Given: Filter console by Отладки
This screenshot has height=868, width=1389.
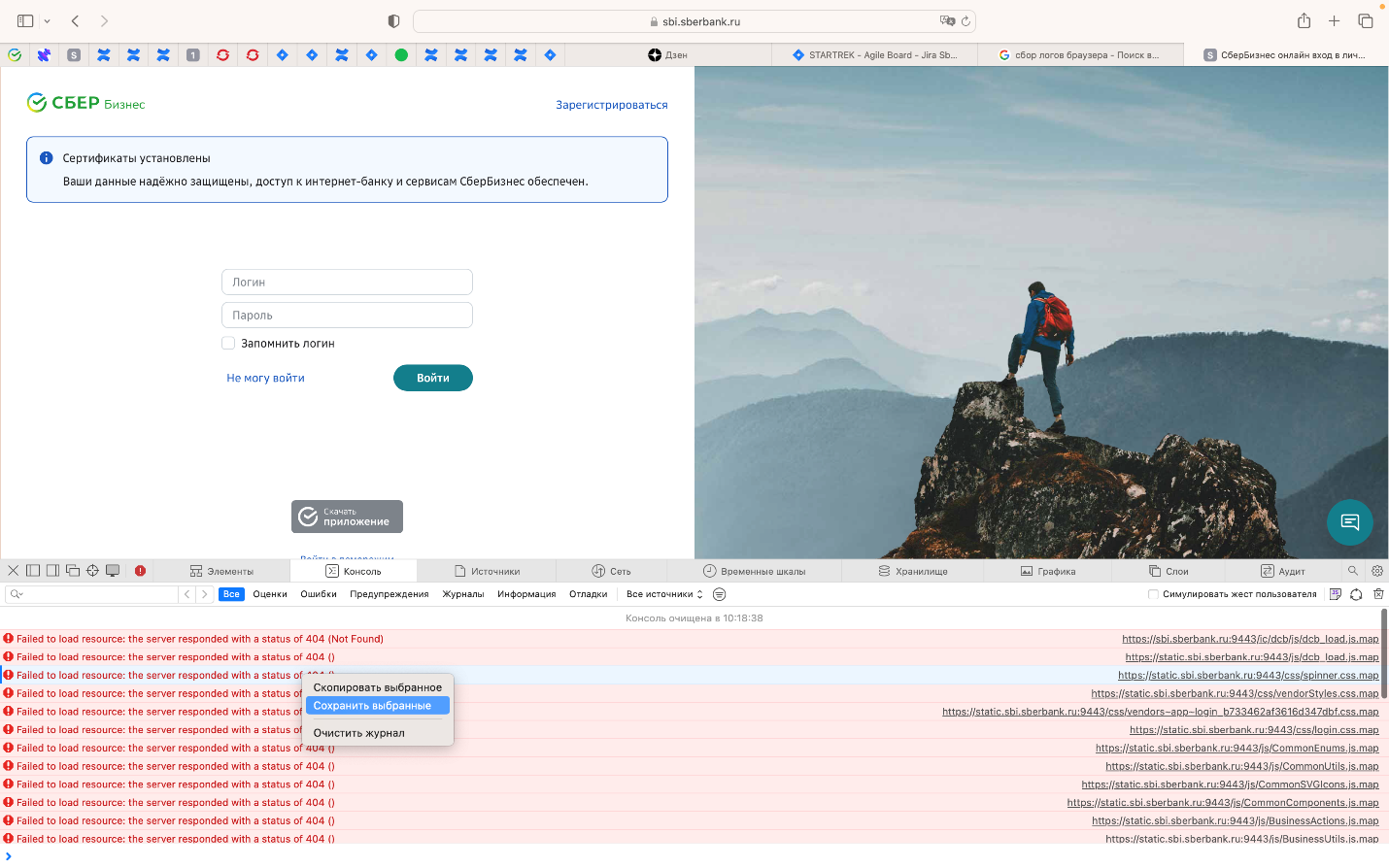Looking at the screenshot, I should [589, 594].
